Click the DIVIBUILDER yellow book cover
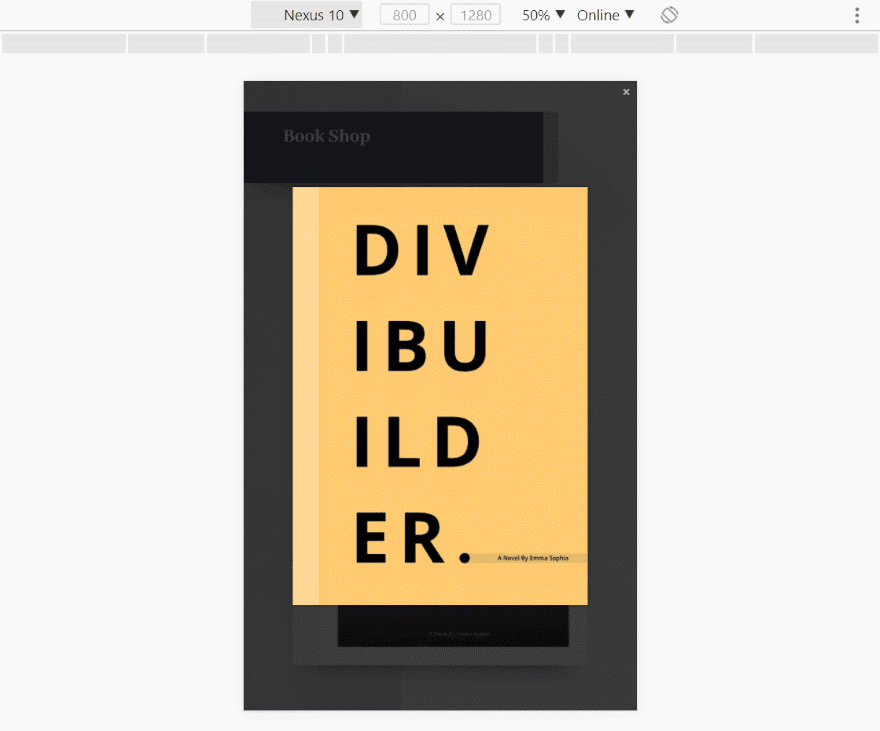This screenshot has height=731, width=880. coord(440,394)
